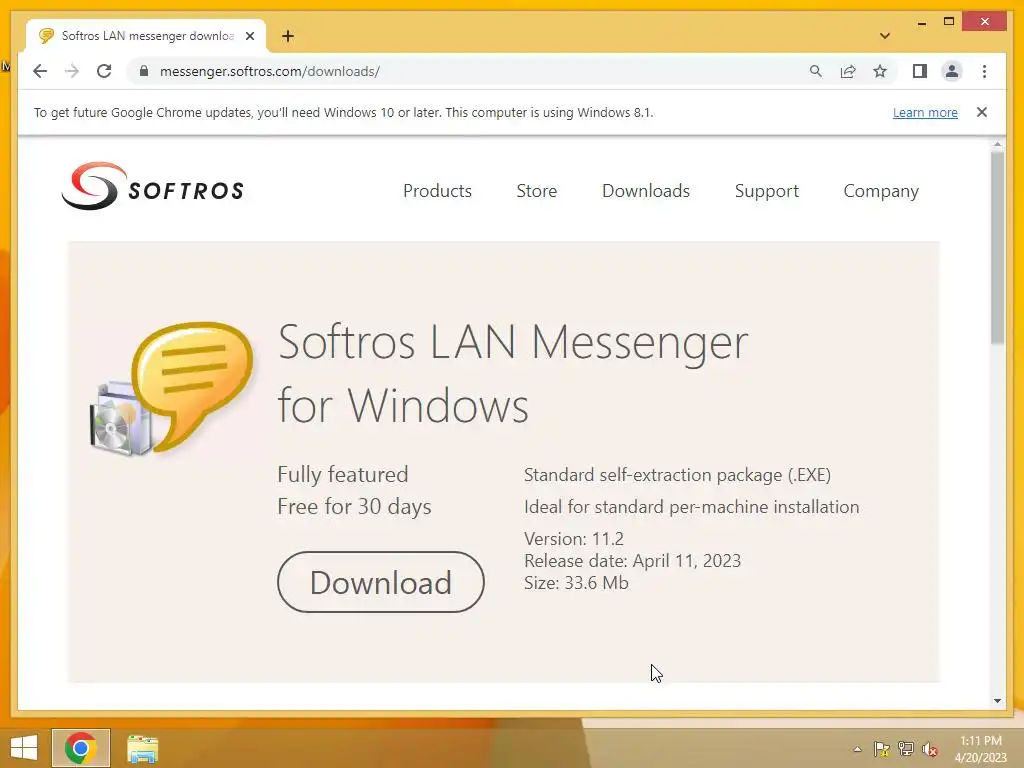Click the 'Softros LAN Messenger' heading
Viewport: 1024px width, 768px height.
click(513, 342)
